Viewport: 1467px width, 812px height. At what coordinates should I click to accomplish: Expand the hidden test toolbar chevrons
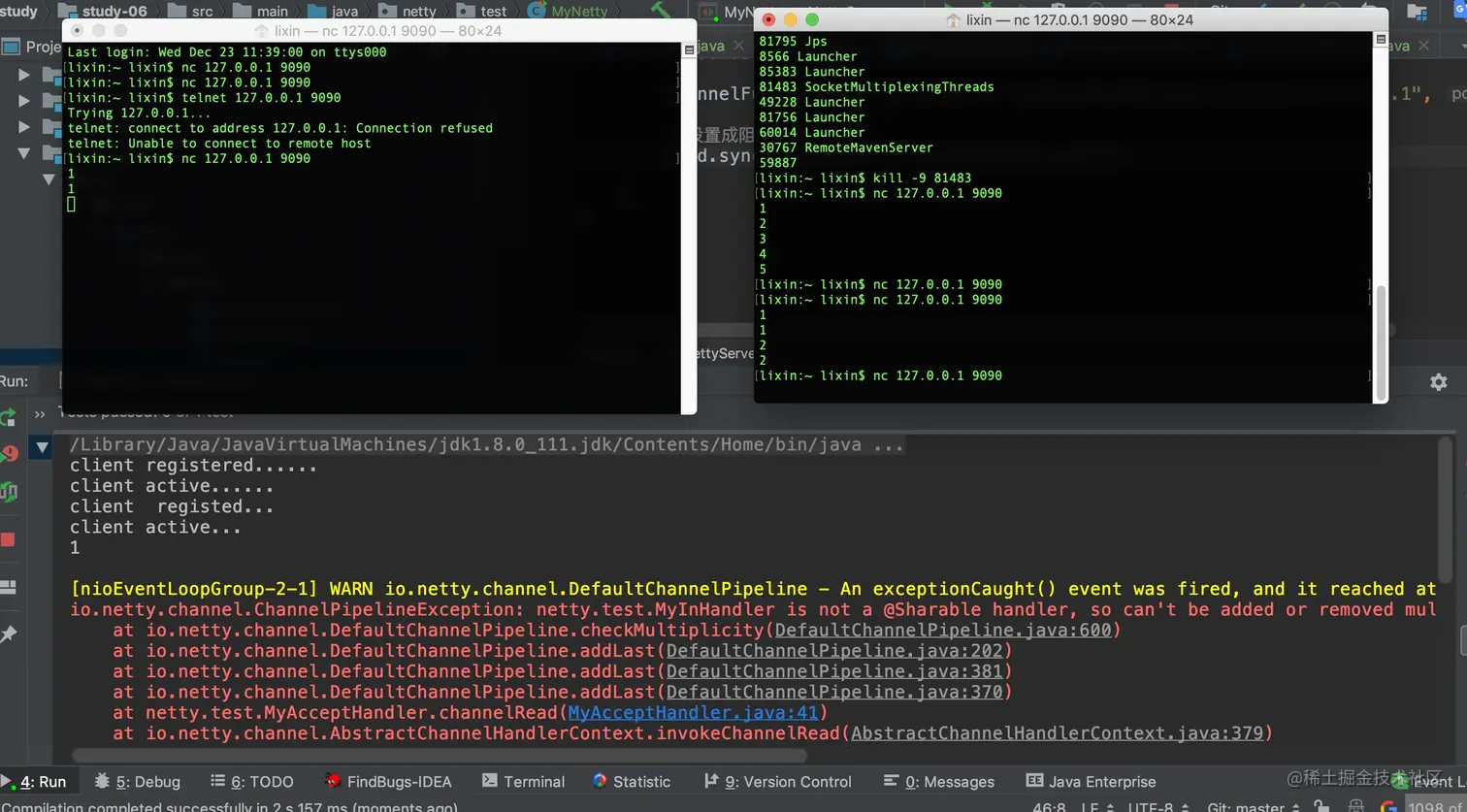40,414
